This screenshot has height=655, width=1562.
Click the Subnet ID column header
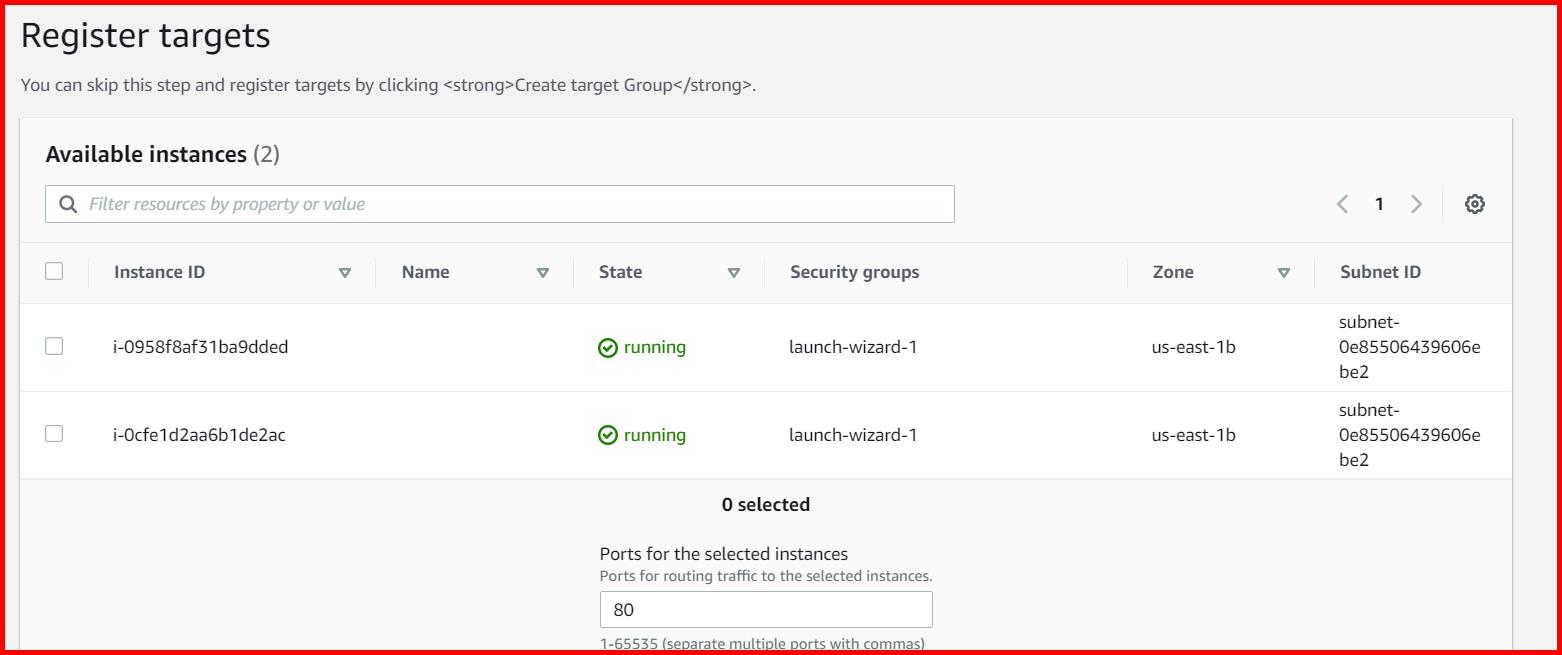(x=1379, y=271)
